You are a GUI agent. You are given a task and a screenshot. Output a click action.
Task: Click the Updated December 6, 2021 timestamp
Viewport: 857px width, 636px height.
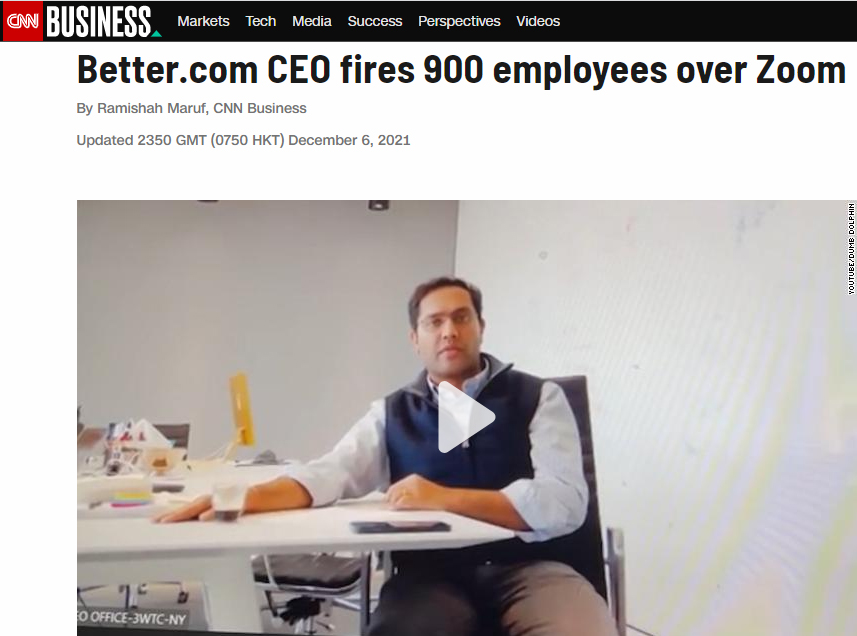(x=243, y=140)
